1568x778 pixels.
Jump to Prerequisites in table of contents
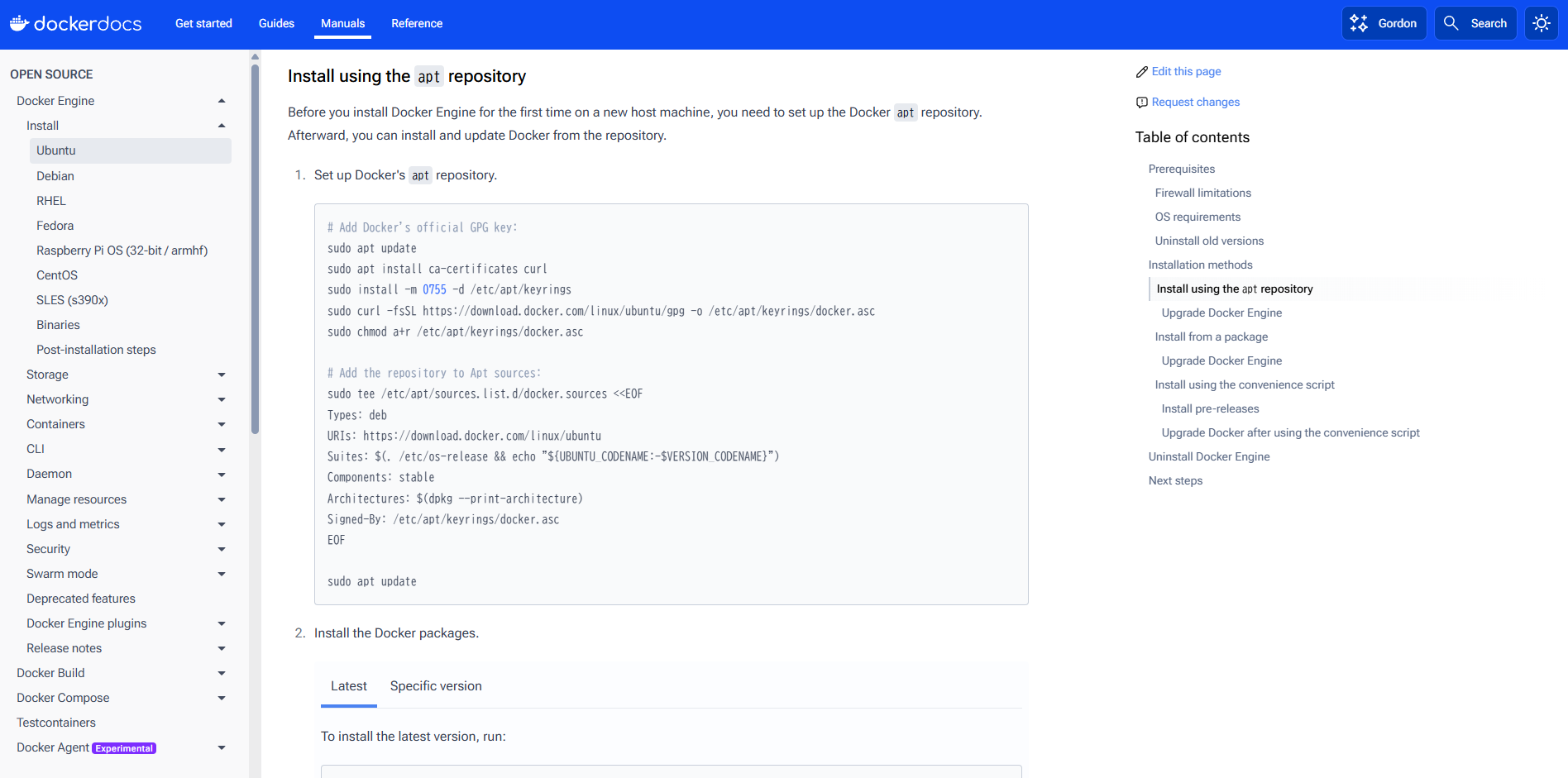pos(1182,169)
